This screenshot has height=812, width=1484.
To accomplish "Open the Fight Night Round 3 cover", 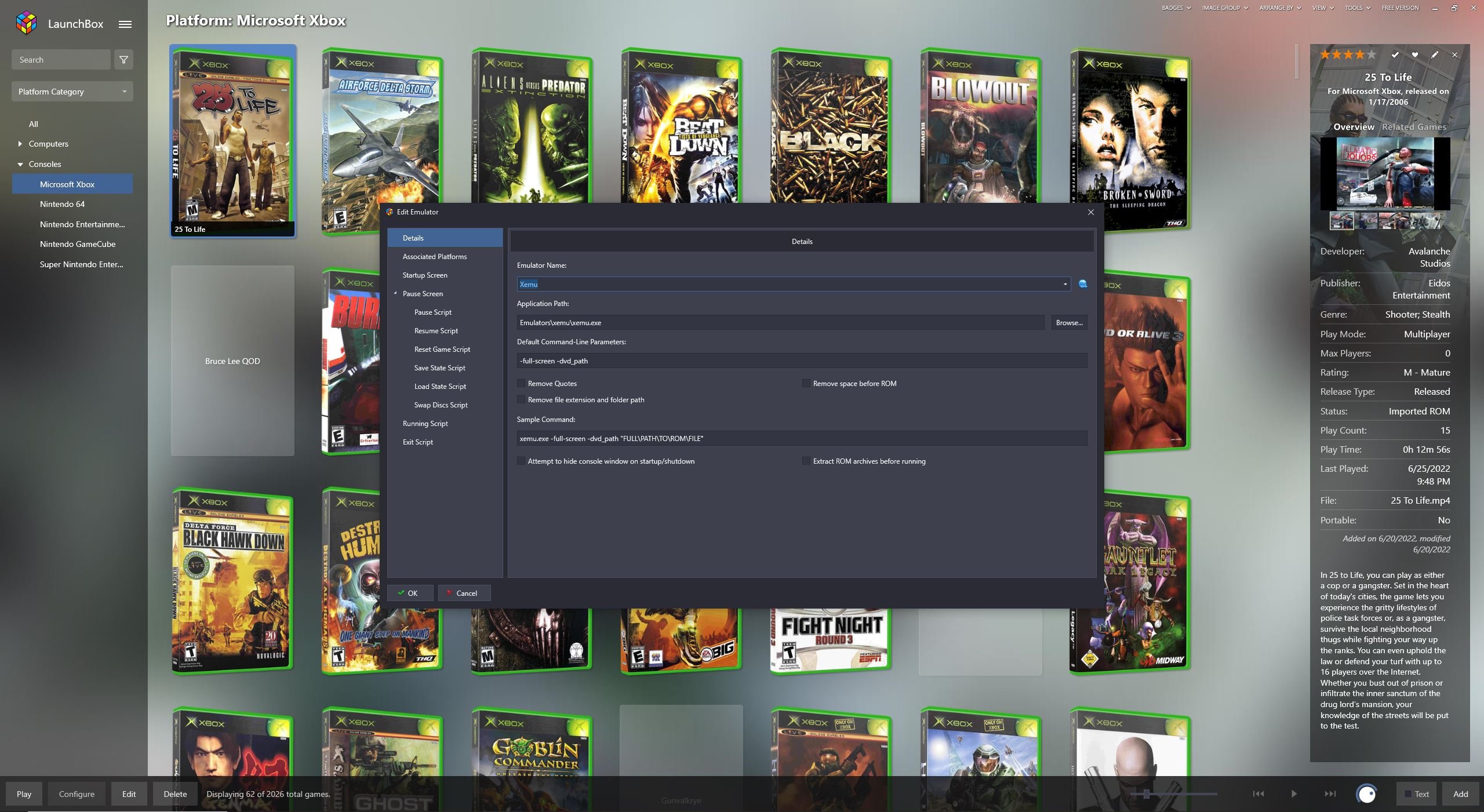I will tap(830, 641).
